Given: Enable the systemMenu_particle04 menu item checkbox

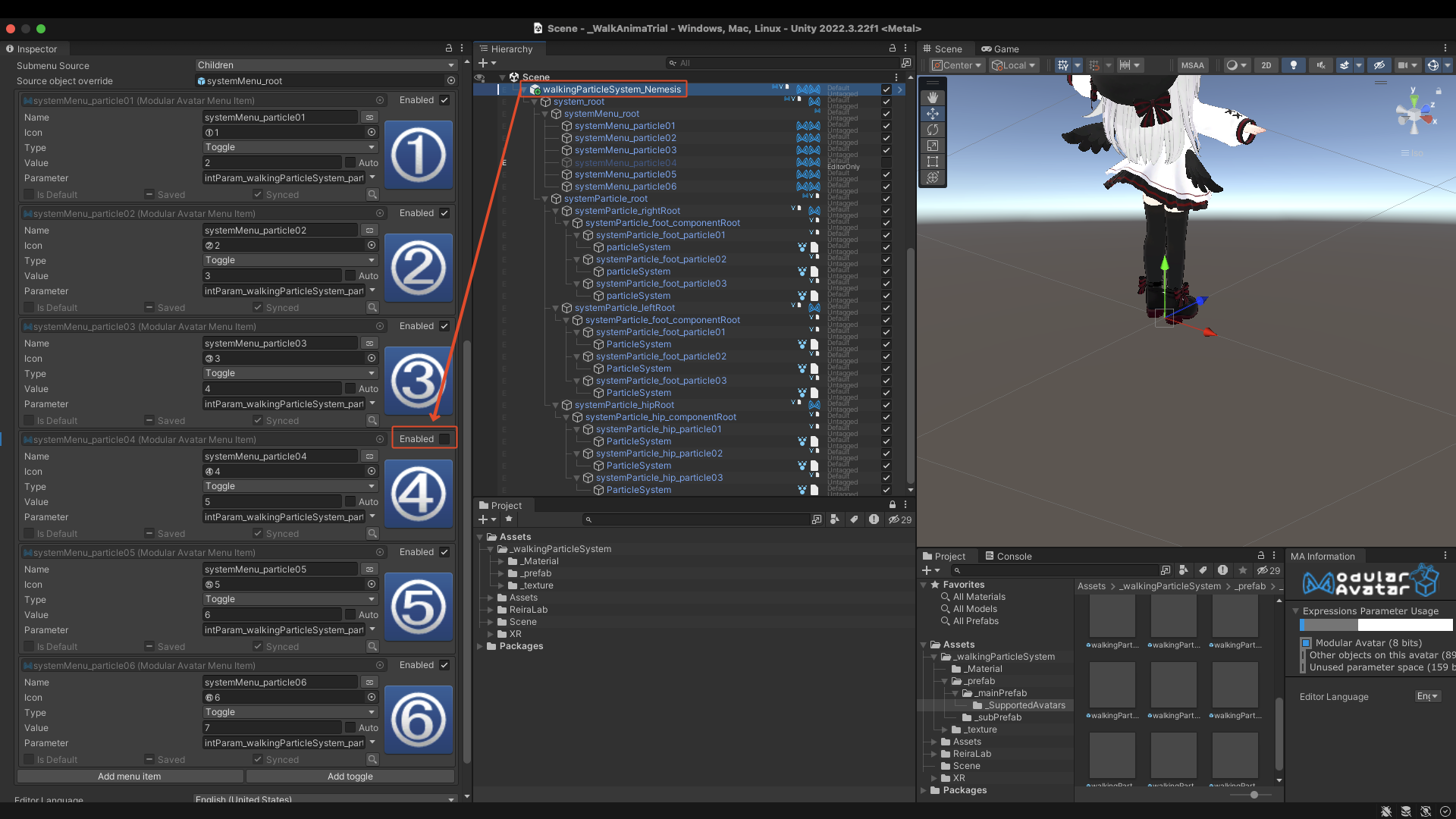Looking at the screenshot, I should 444,439.
